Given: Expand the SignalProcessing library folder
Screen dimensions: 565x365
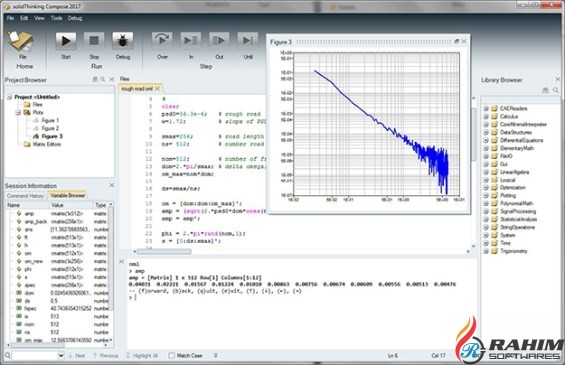Looking at the screenshot, I should [x=486, y=212].
